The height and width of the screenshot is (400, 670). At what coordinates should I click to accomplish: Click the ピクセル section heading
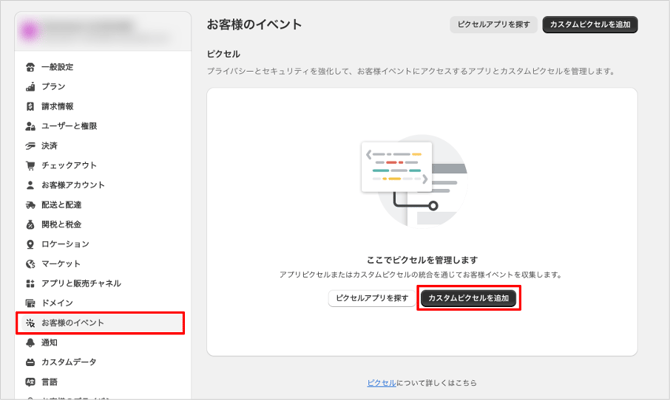point(223,54)
